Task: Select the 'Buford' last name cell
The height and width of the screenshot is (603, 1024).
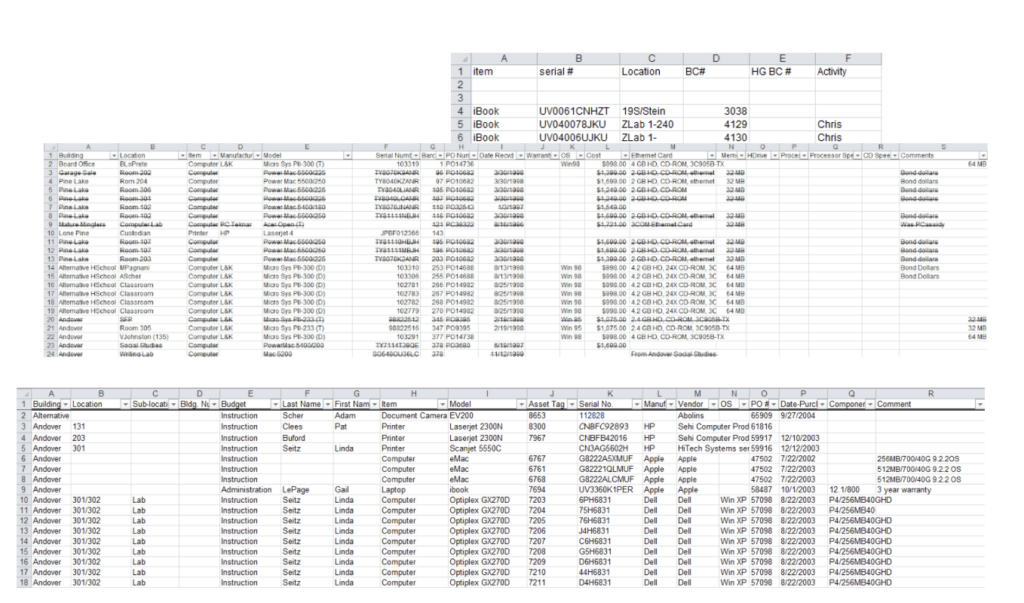Action: 306,438
